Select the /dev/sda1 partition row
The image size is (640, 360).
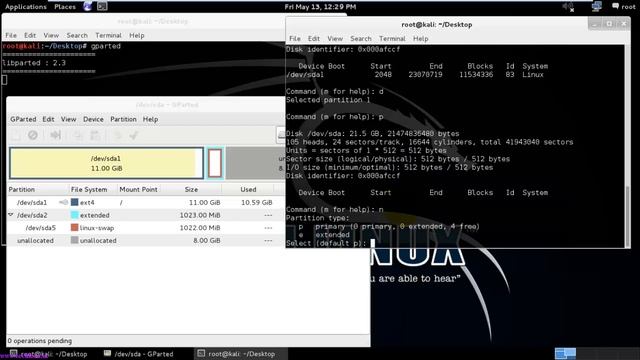pos(146,202)
